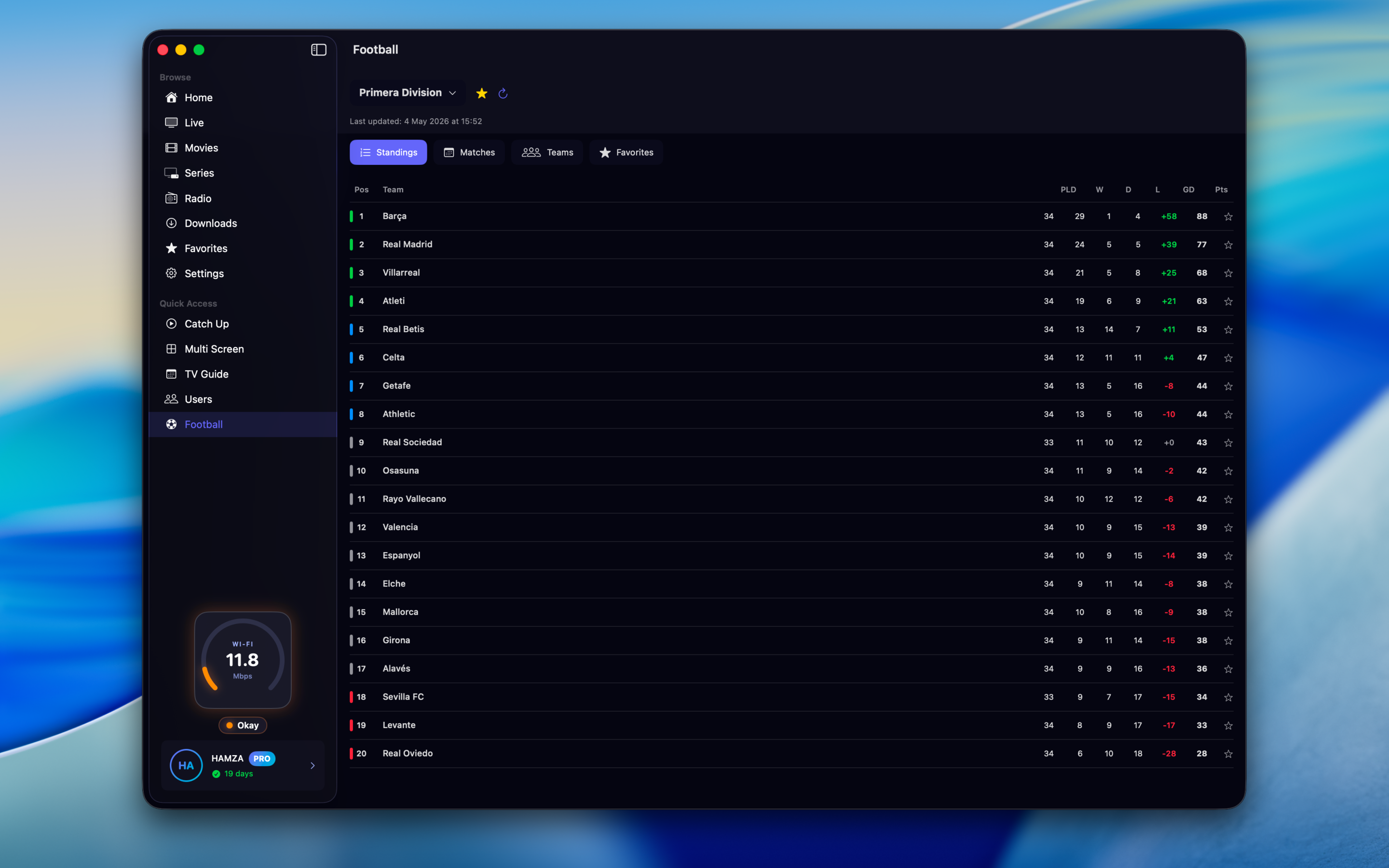This screenshot has height=868, width=1389.
Task: Toggle the sidebar panel icon
Action: click(x=318, y=50)
